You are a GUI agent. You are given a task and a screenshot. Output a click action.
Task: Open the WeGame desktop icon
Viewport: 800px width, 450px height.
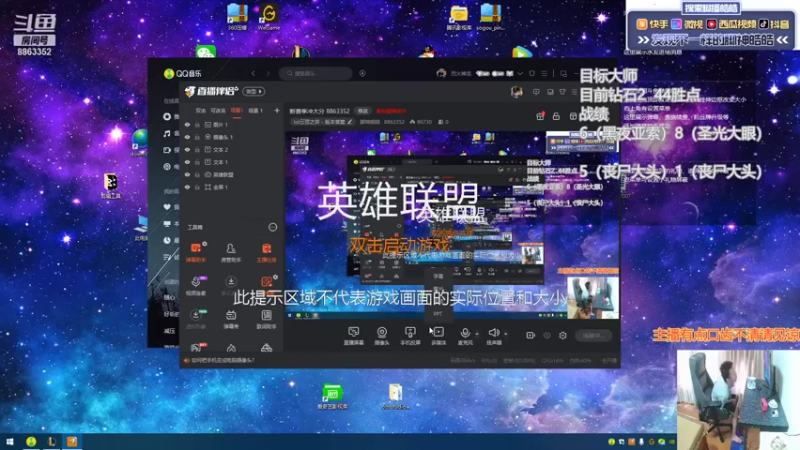coord(269,17)
